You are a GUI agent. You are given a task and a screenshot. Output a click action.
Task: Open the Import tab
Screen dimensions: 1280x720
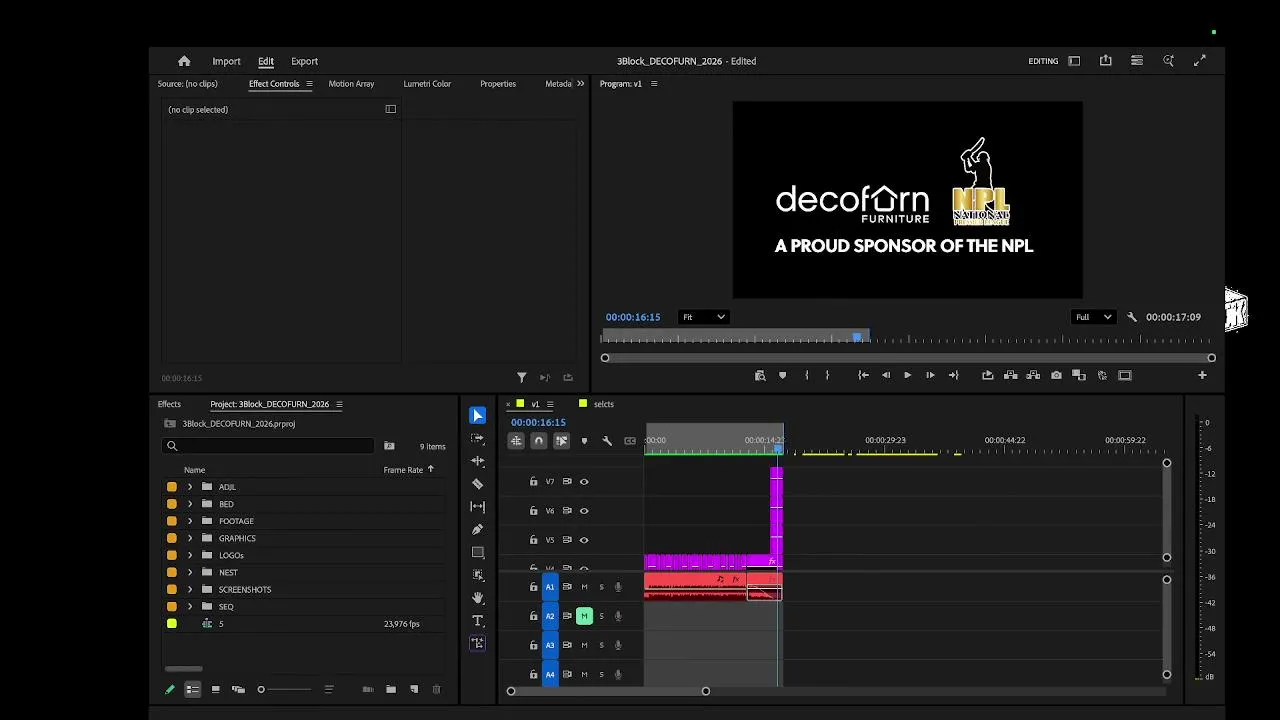226,61
